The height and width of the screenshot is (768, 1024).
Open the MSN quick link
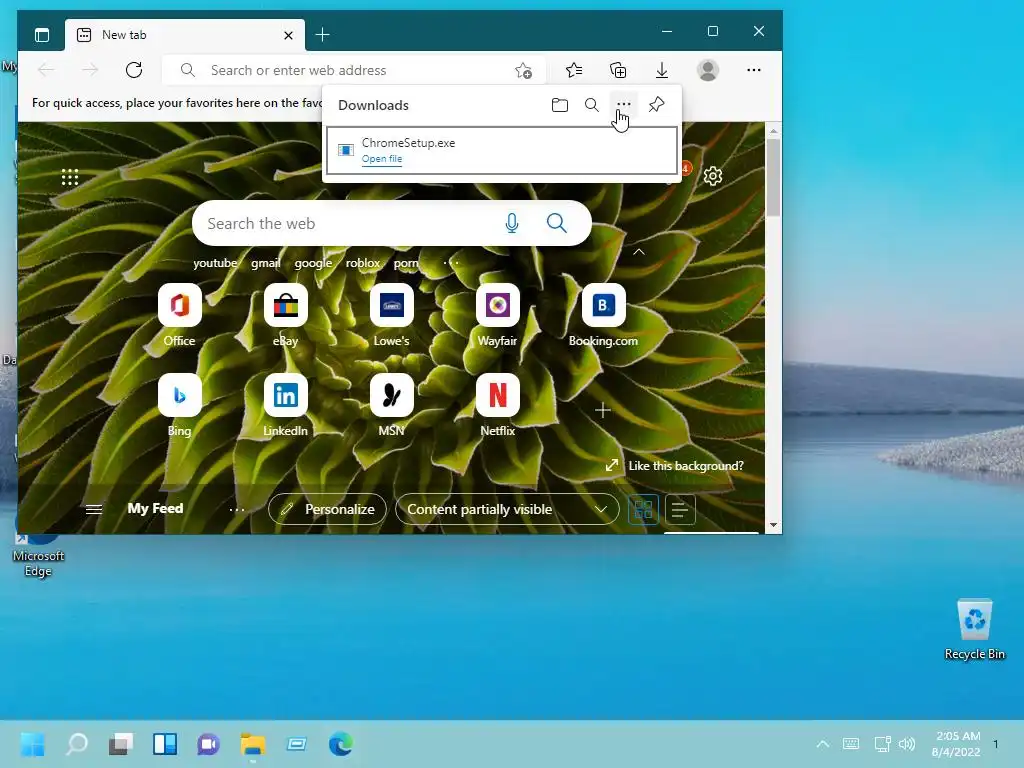click(391, 406)
